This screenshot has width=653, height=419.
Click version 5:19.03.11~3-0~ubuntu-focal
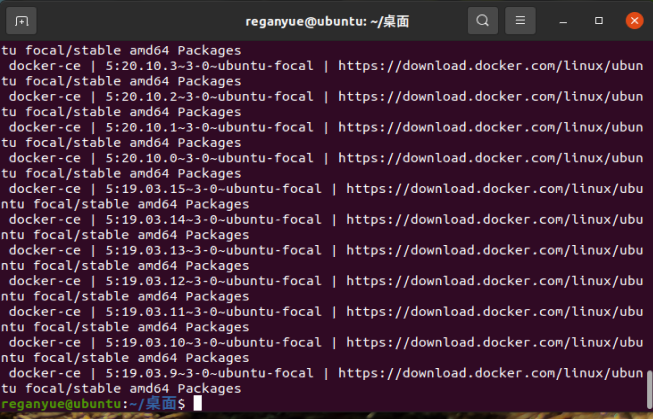(x=213, y=312)
